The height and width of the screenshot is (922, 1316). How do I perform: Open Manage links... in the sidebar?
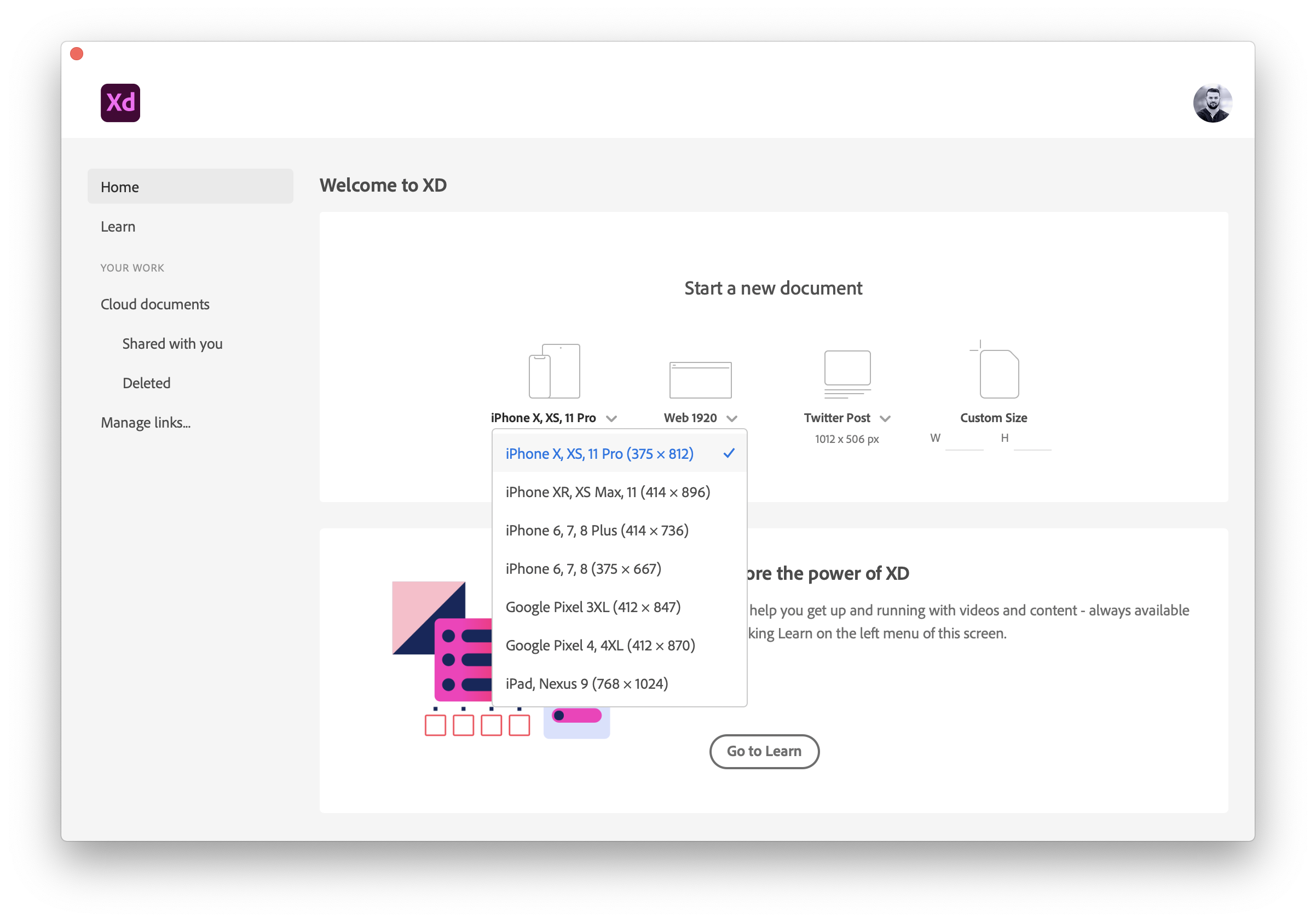point(146,423)
